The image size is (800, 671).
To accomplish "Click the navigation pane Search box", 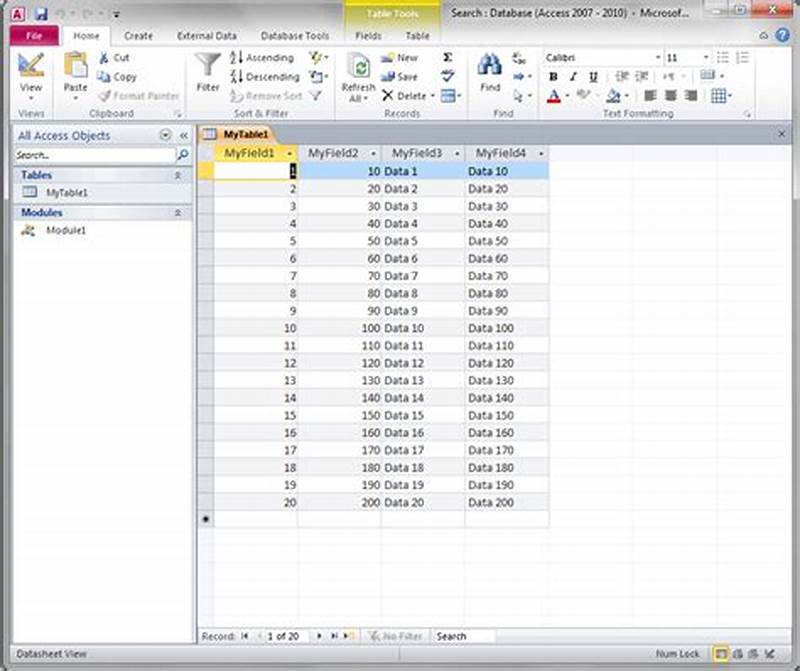I will [x=90, y=155].
